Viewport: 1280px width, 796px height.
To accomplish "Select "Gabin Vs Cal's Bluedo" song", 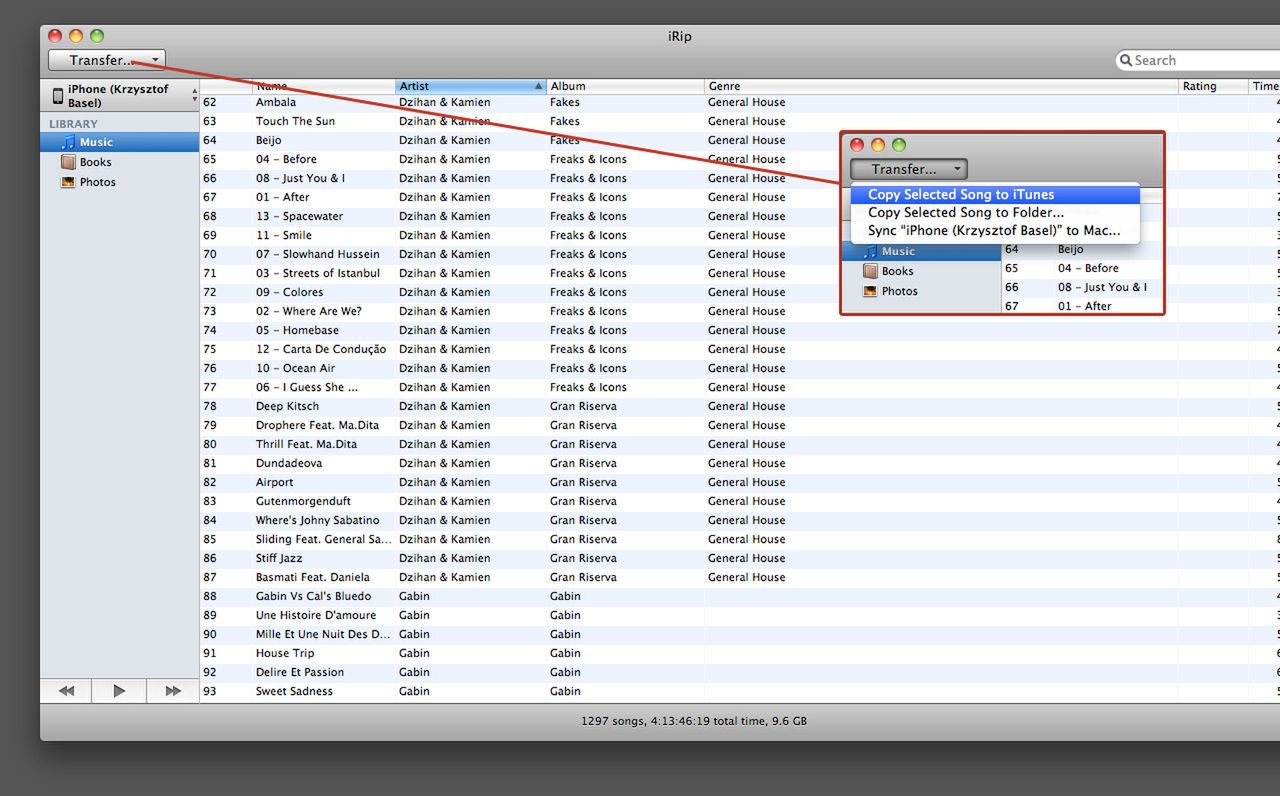I will [313, 596].
